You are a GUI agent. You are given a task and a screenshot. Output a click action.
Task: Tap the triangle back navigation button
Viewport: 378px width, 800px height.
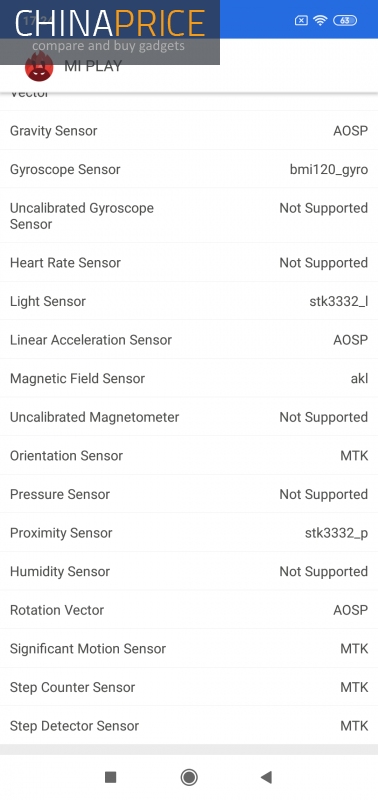click(266, 777)
